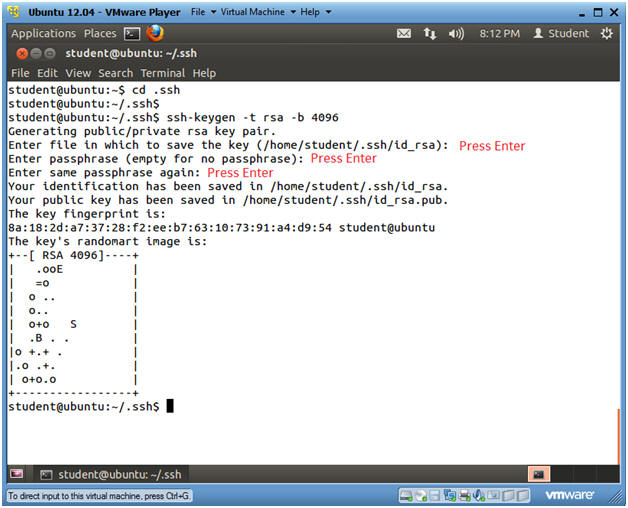The image size is (628, 508).
Task: Click the 'To direct input' status bar message
Action: pos(99,496)
